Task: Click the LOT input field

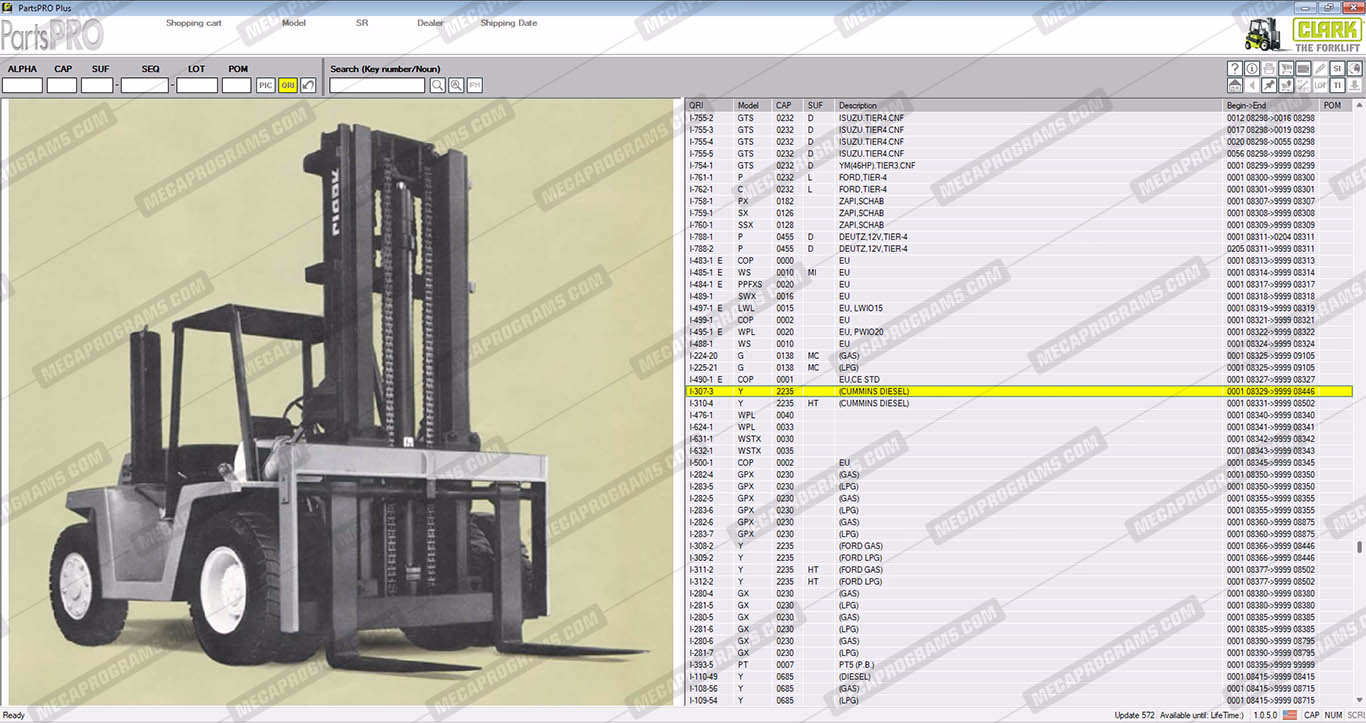Action: point(197,85)
